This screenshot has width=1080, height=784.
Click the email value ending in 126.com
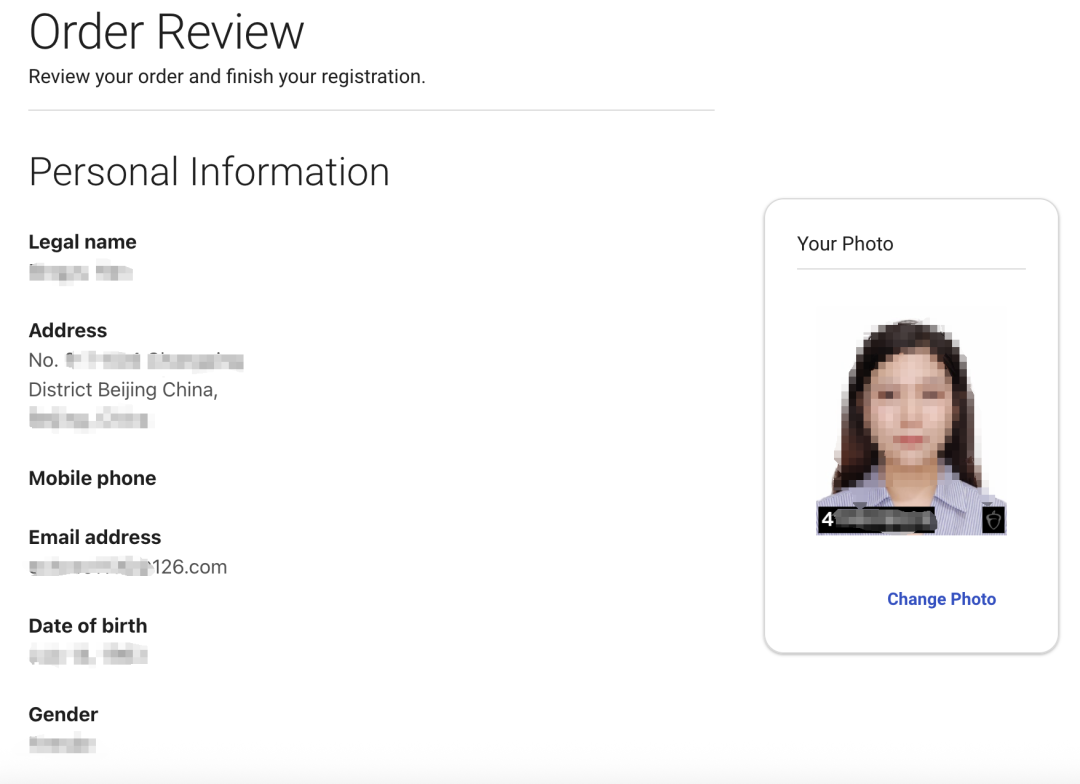click(128, 567)
